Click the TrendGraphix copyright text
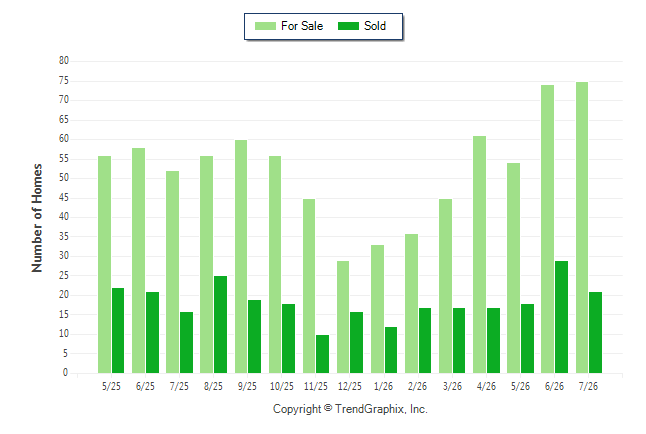Image resolution: width=646 pixels, height=434 pixels. point(350,409)
